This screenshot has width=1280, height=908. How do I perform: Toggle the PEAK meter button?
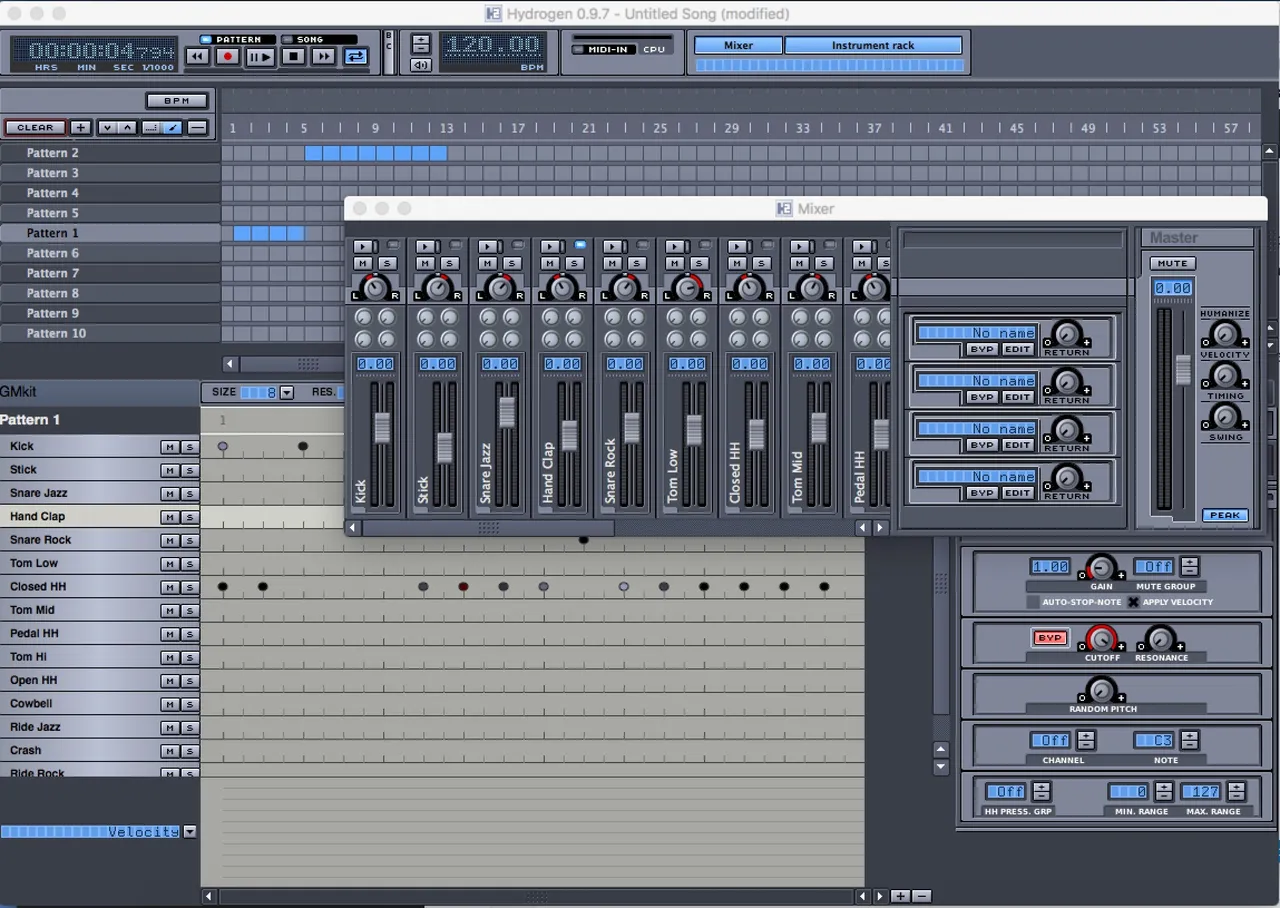(1225, 515)
